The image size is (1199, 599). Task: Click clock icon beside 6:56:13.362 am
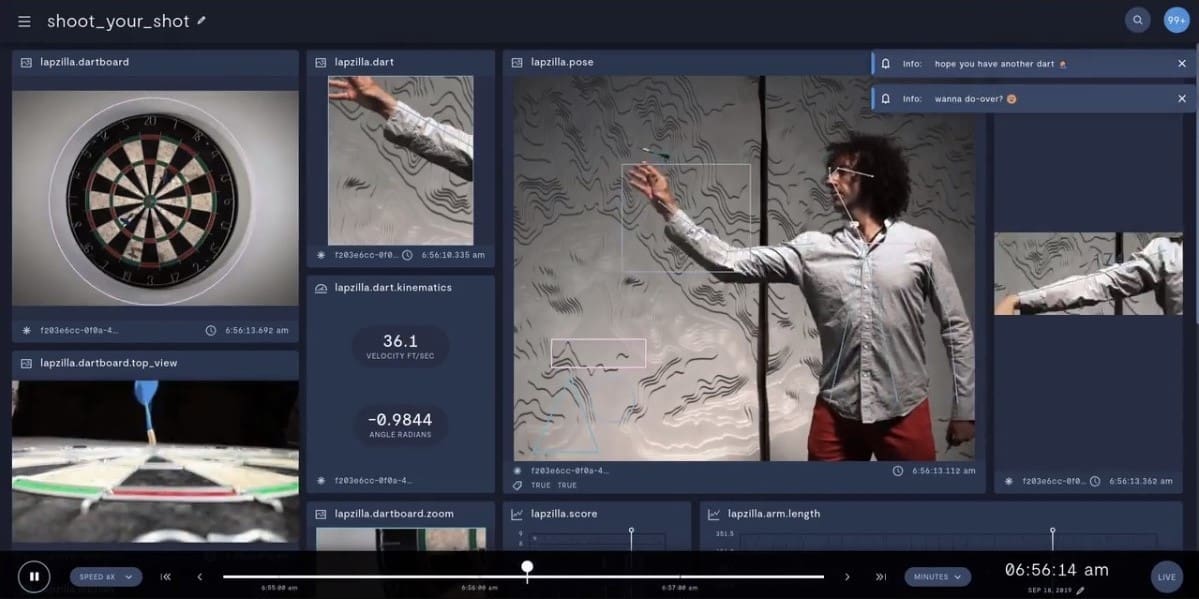[x=1095, y=481]
